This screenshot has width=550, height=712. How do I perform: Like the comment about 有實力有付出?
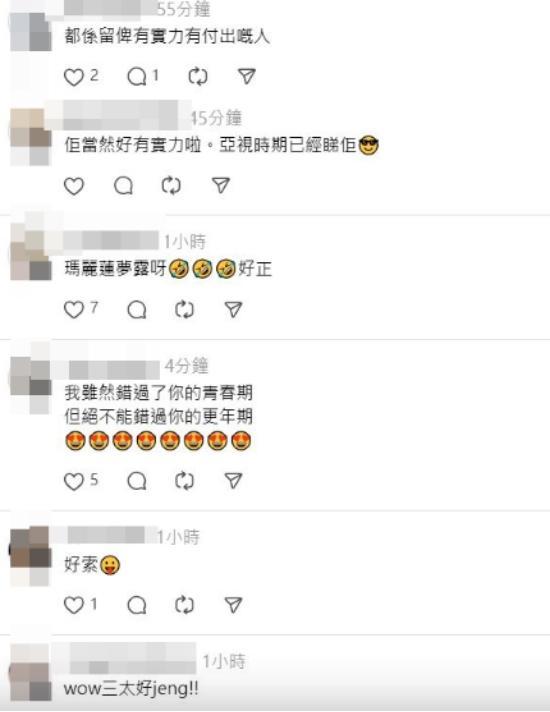pyautogui.click(x=74, y=77)
